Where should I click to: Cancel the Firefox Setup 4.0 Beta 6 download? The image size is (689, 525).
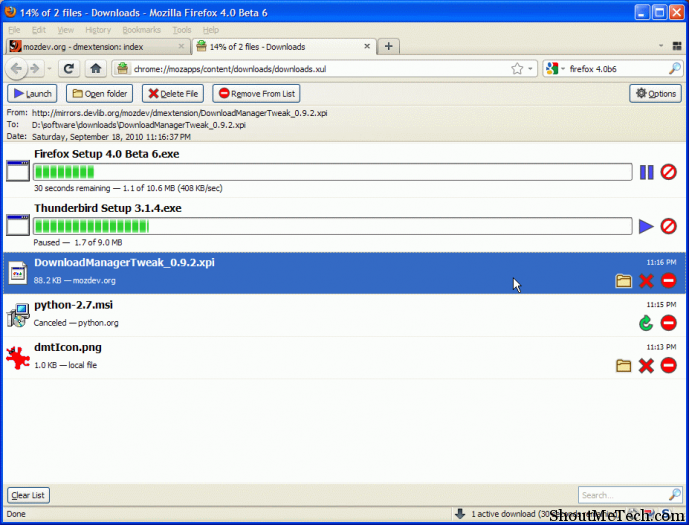[668, 172]
